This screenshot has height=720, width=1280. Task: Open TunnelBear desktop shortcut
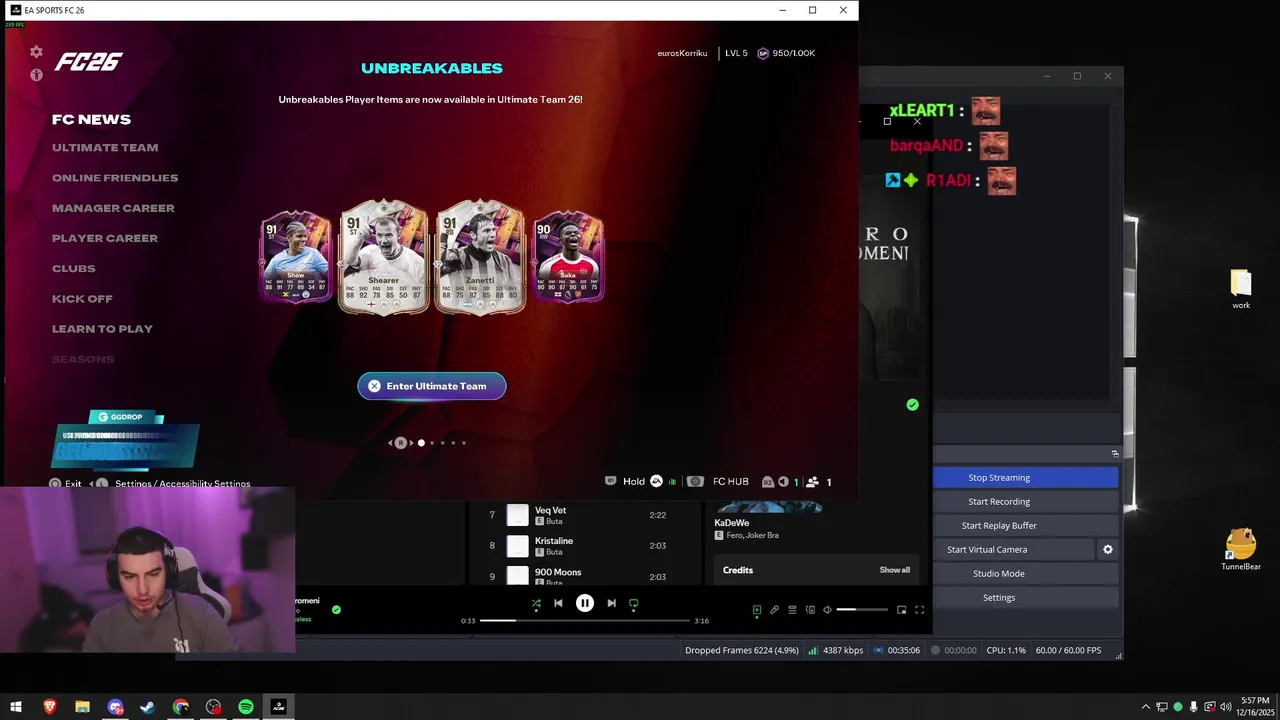point(1241,550)
